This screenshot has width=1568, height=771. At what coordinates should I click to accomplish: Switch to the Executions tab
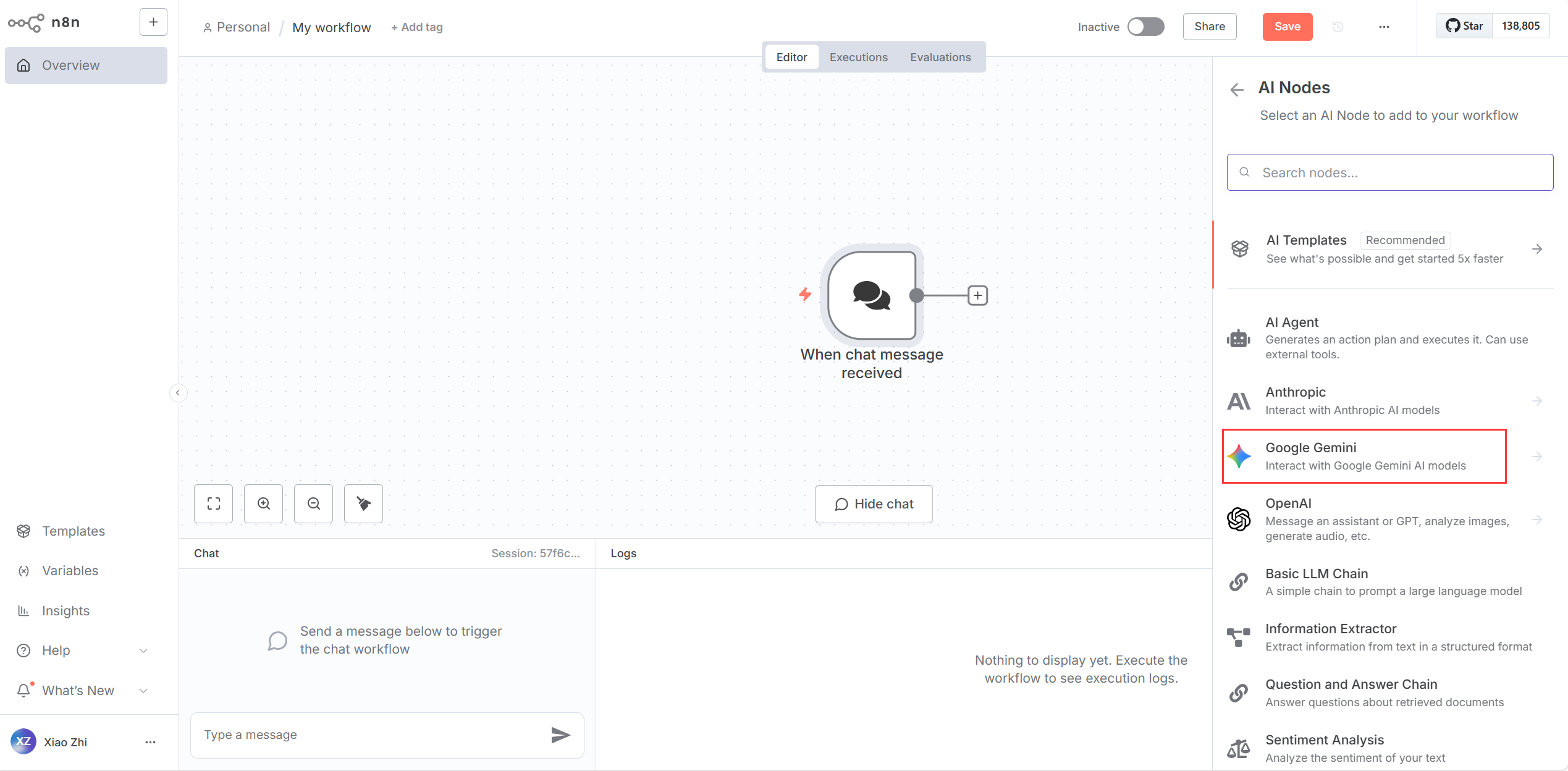(x=858, y=57)
